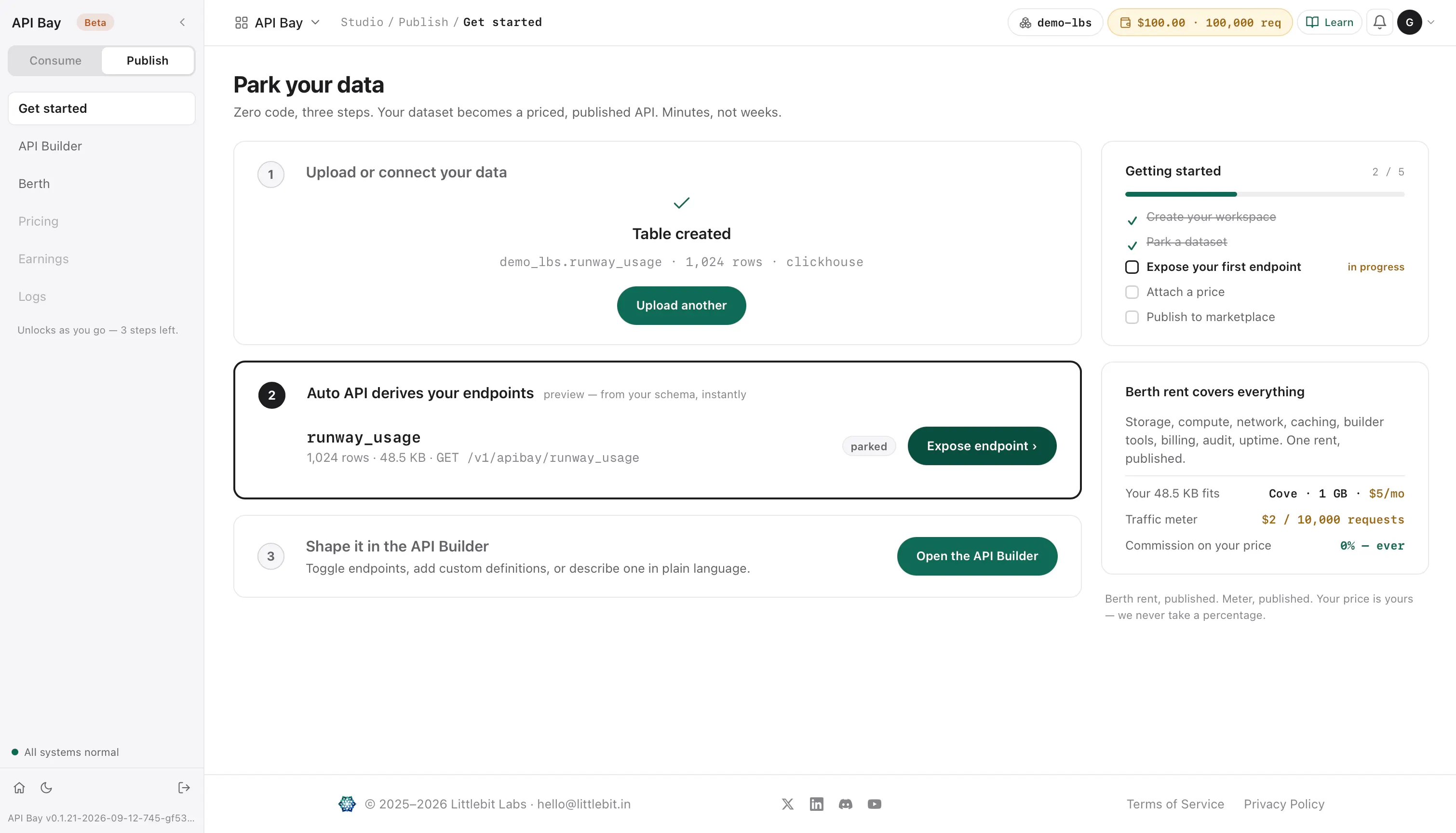The image size is (1456, 833).
Task: Expand the user account menu chevron
Action: pos(1431,22)
